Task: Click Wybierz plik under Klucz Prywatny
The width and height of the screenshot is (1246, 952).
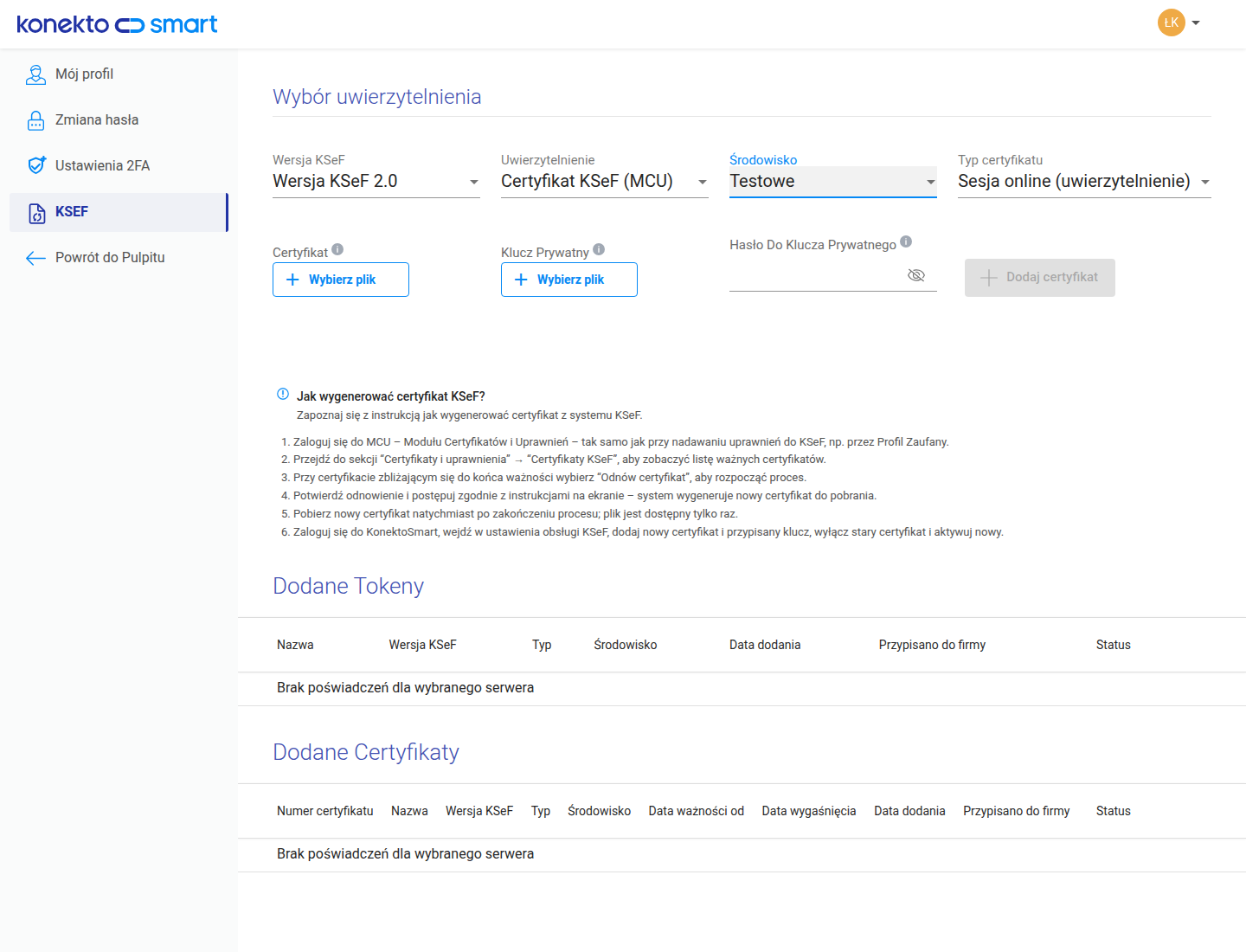Action: 569,280
